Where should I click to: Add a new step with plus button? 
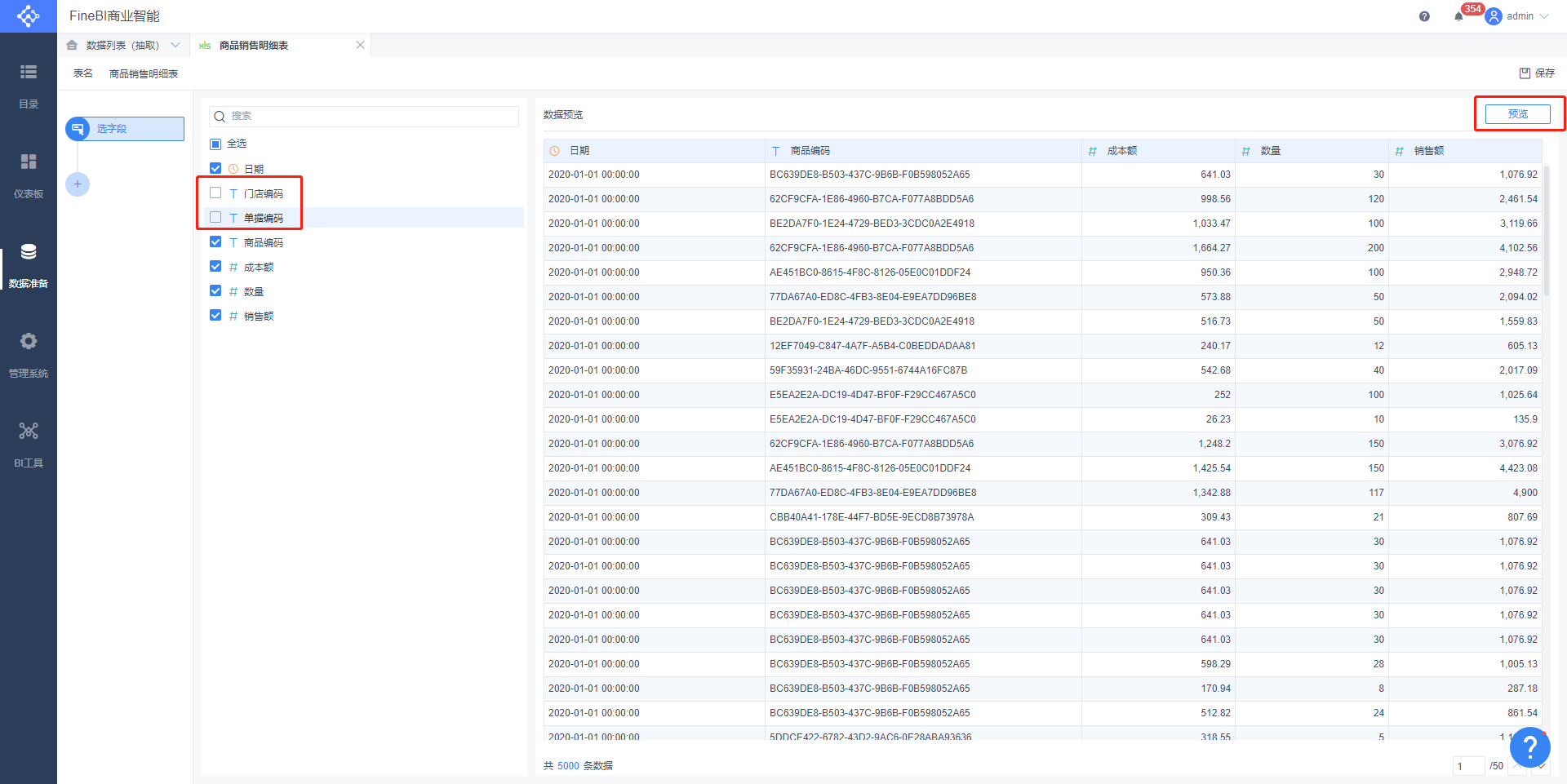point(78,184)
